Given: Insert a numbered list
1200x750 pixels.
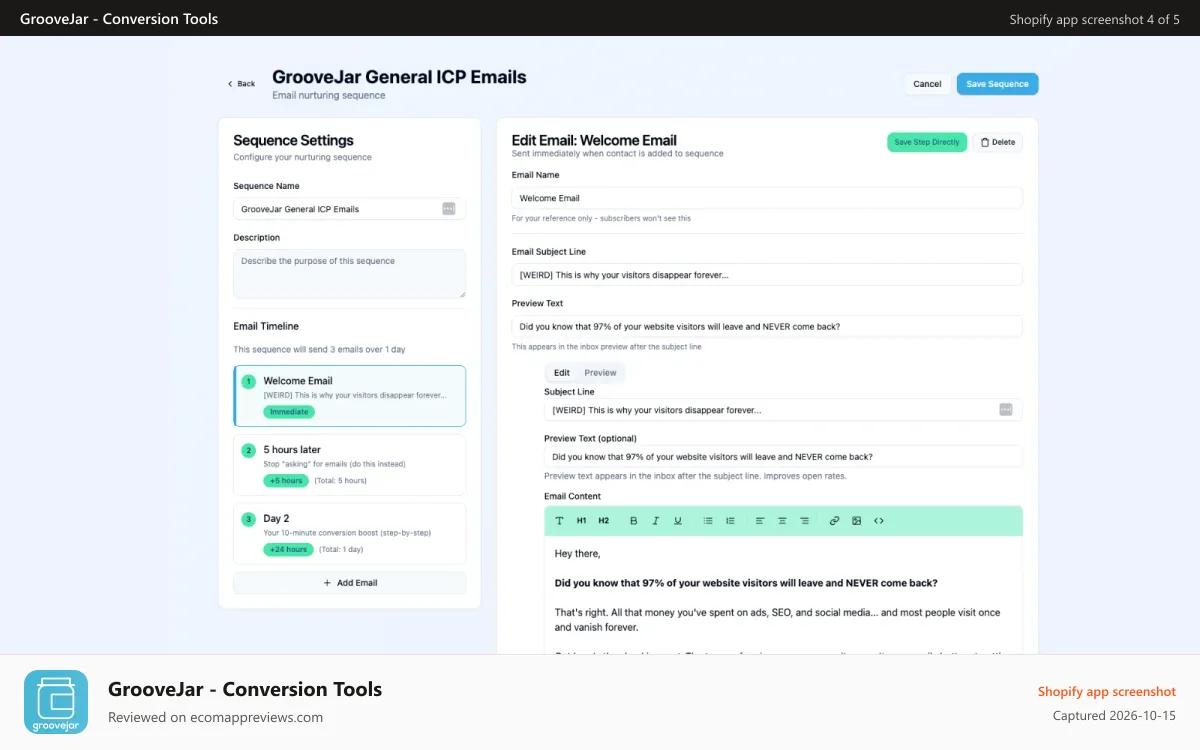Looking at the screenshot, I should (730, 521).
